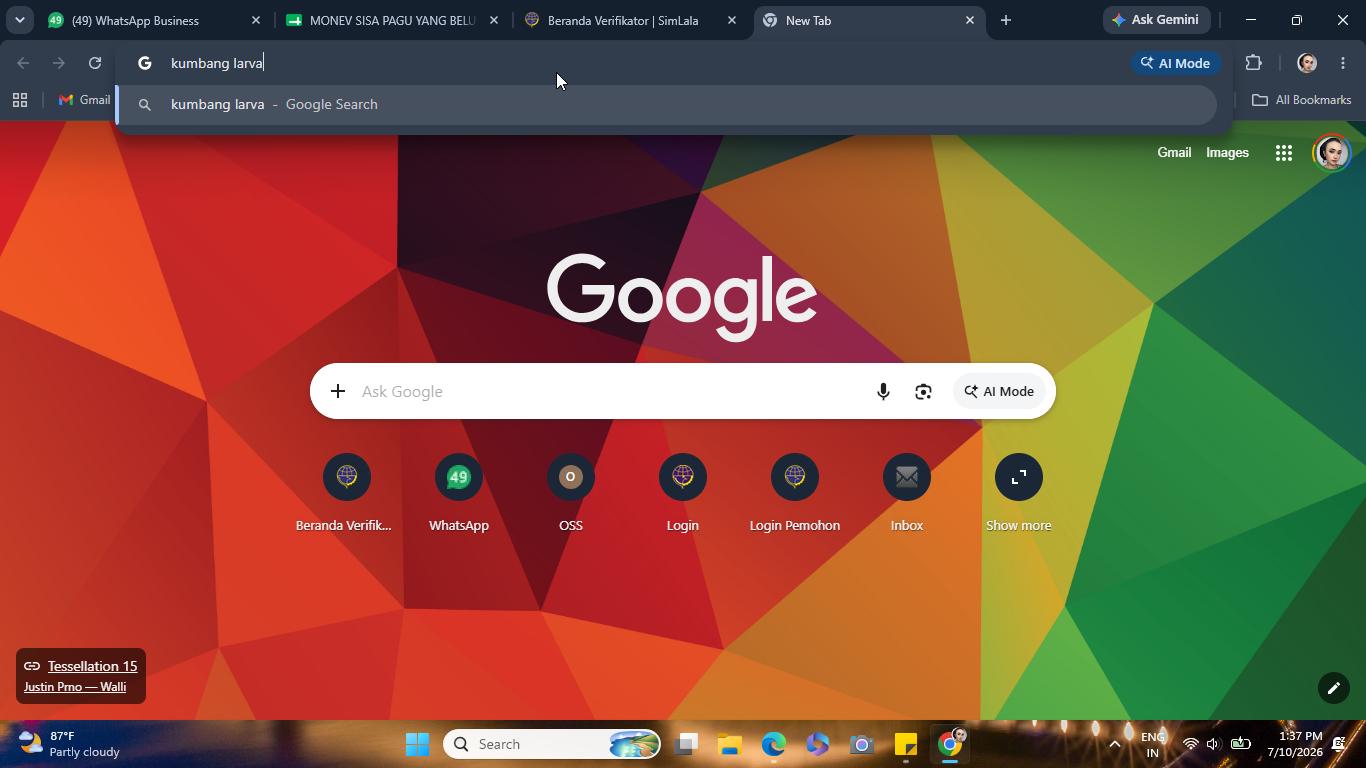Focus the address bar with 'kumbang larva'

coord(640,63)
